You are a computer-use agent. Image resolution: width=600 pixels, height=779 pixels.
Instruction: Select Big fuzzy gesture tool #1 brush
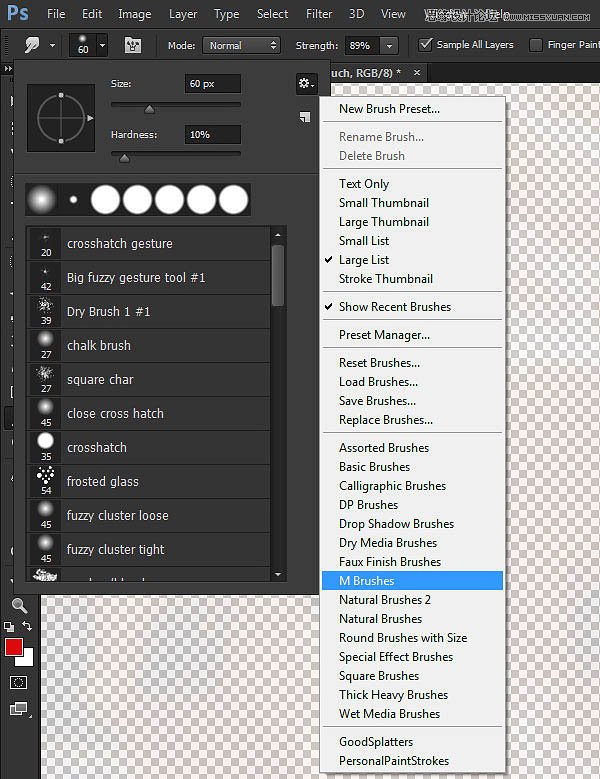click(149, 277)
